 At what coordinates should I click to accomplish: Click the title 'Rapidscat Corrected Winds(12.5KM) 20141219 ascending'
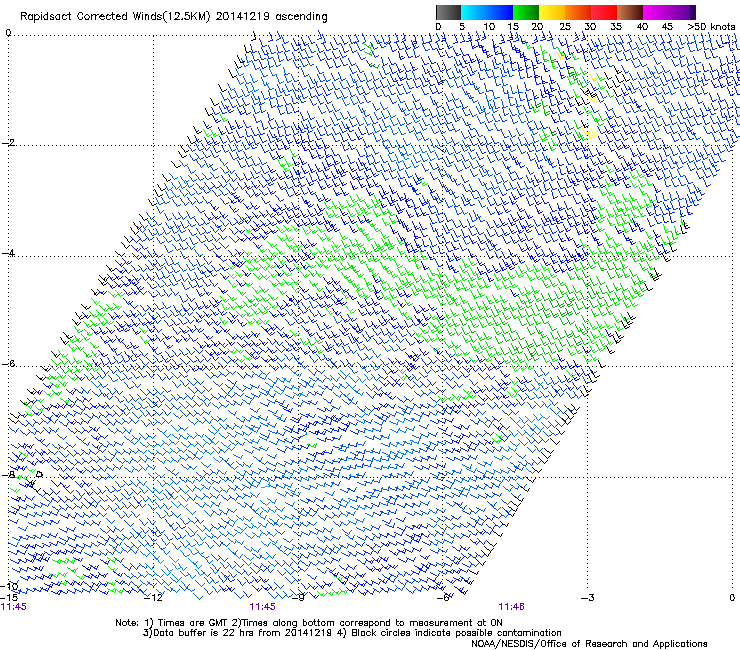(x=174, y=17)
